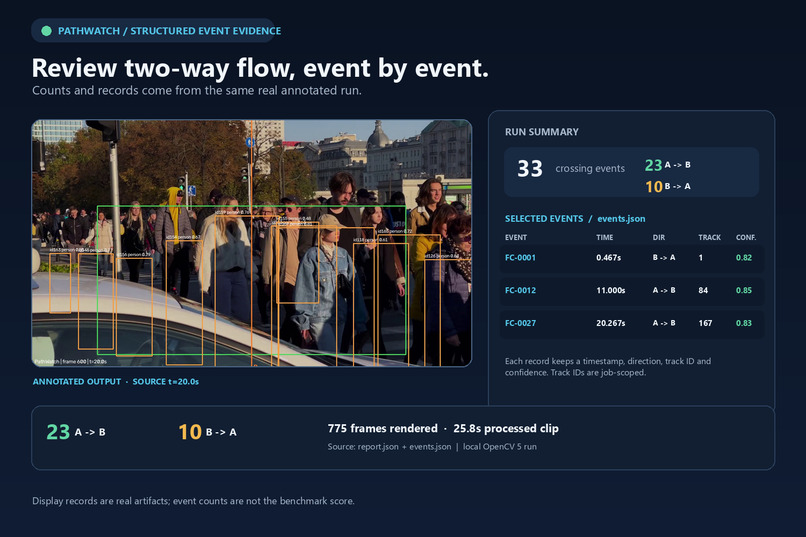
Task: Open the events.json link
Action: pyautogui.click(x=621, y=219)
